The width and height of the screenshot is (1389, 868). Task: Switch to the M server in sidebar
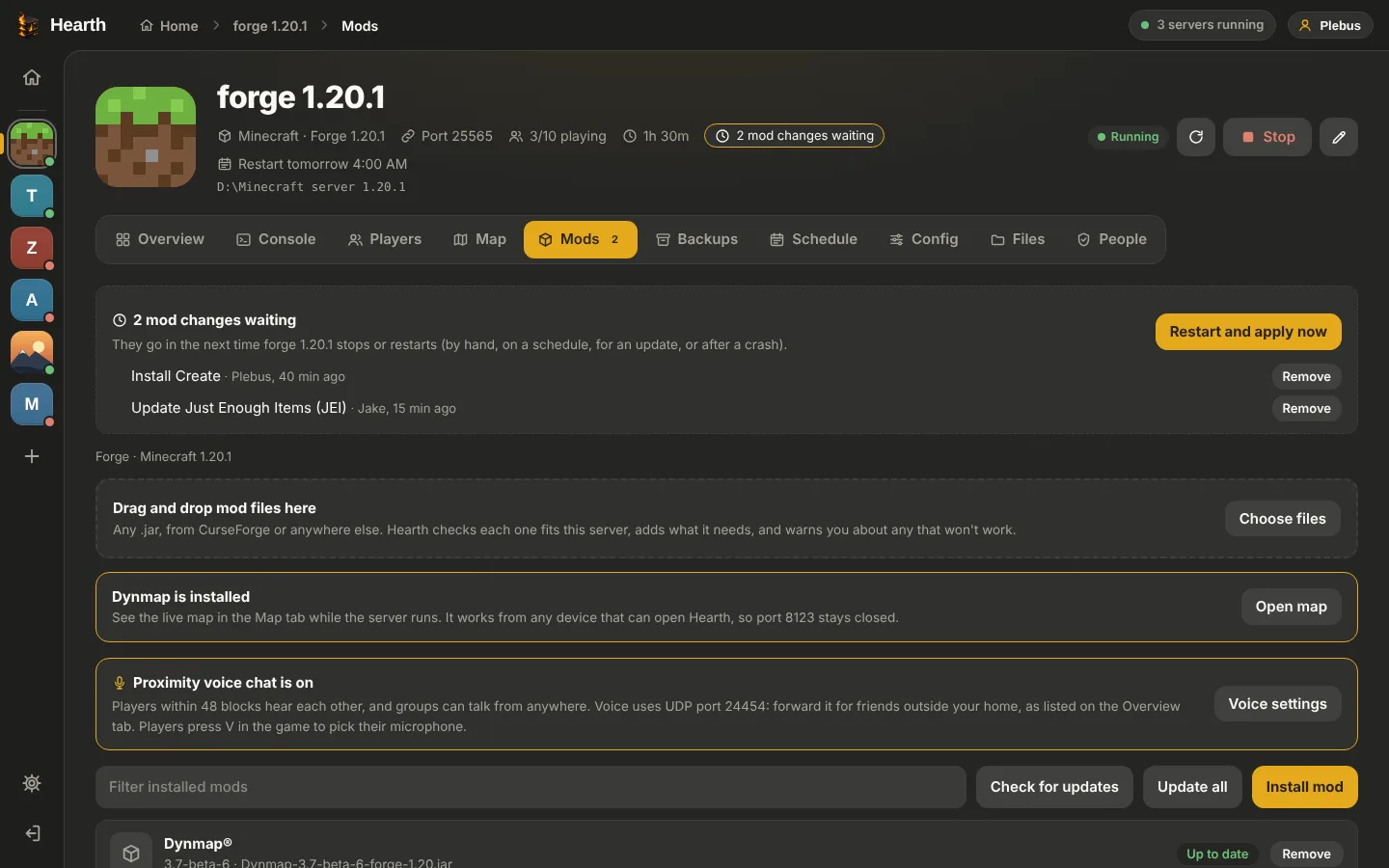click(x=32, y=404)
